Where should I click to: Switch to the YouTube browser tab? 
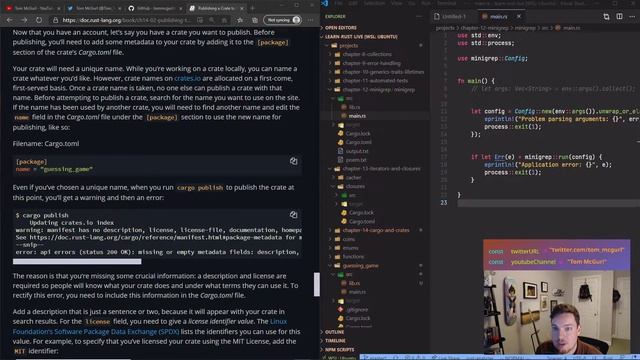pos(32,8)
